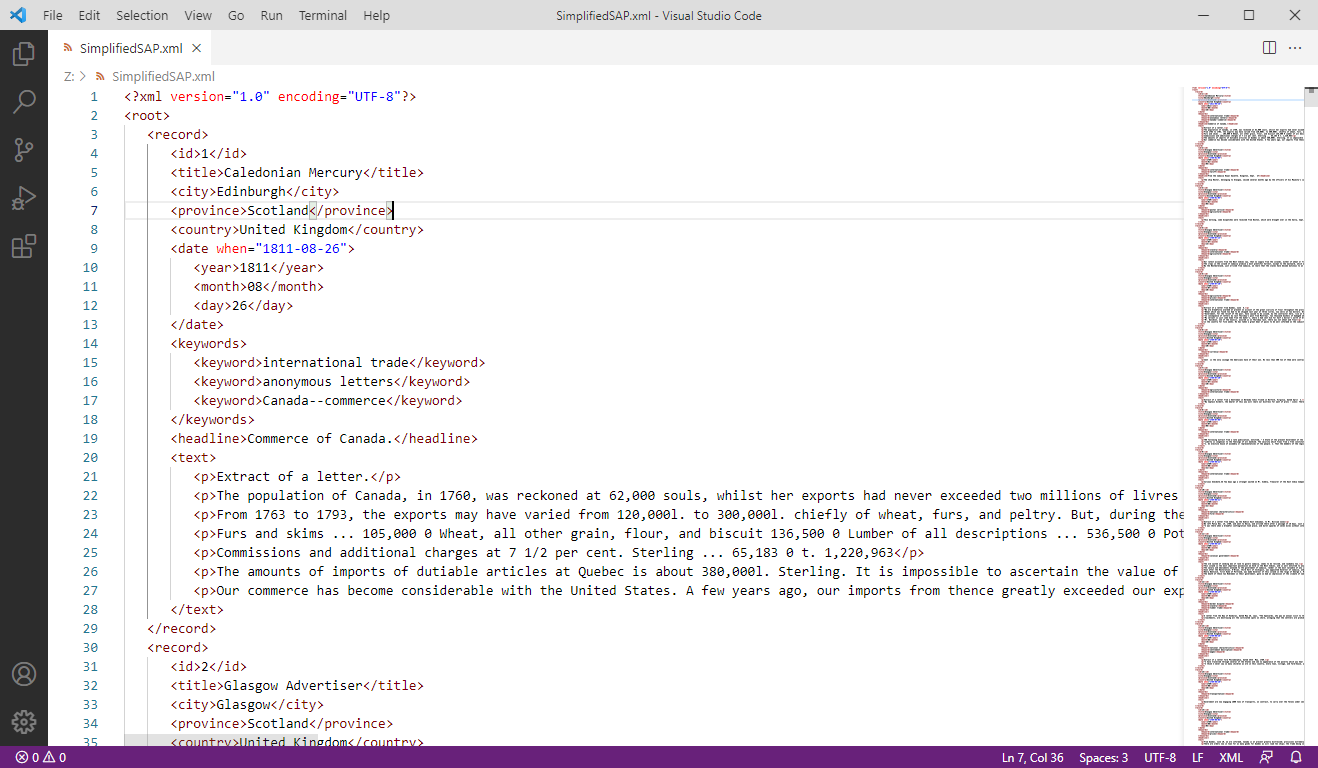Change indentation via Spaces: 3
1318x768 pixels.
1103,757
